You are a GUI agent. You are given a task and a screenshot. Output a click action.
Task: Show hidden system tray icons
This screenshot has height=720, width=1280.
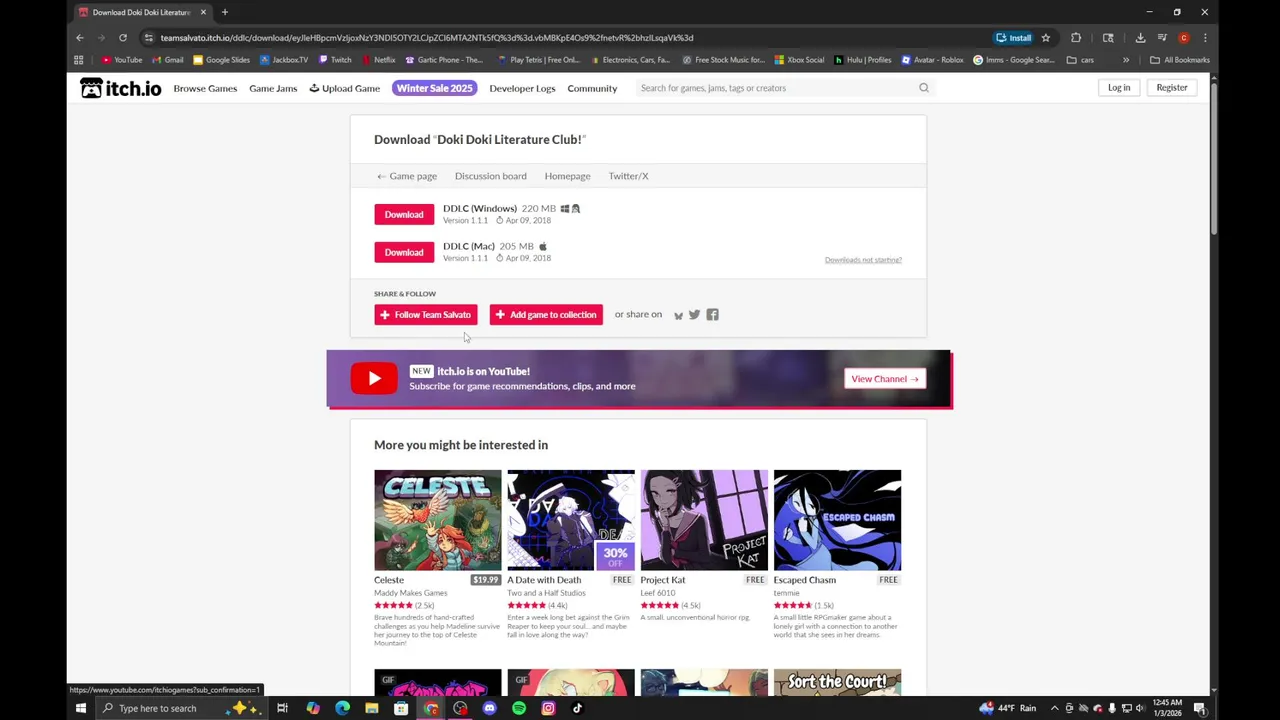1054,708
